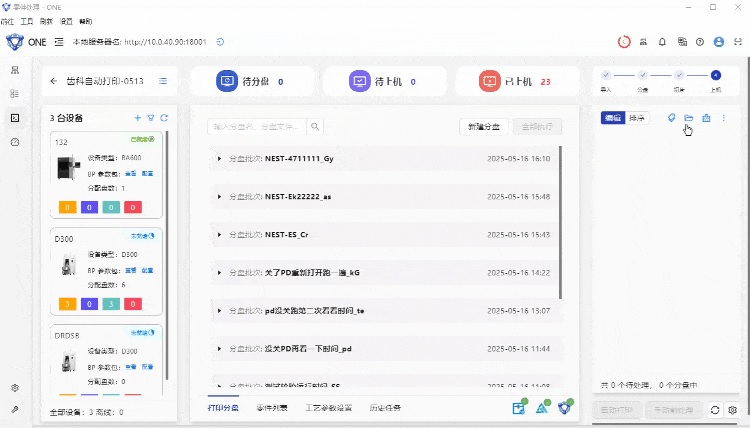750x428 pixels.
Task: Open the 待分盘 status card
Action: pos(253,81)
